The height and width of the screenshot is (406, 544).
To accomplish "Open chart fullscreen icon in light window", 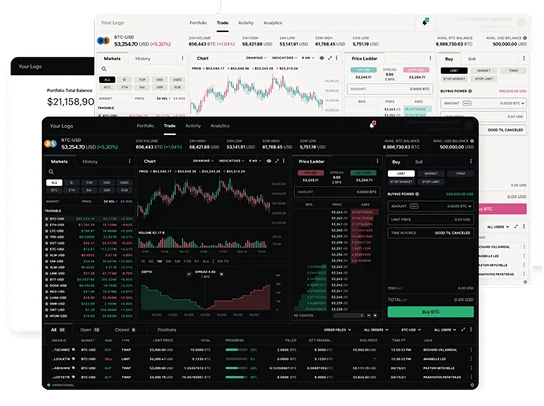I will (330, 58).
